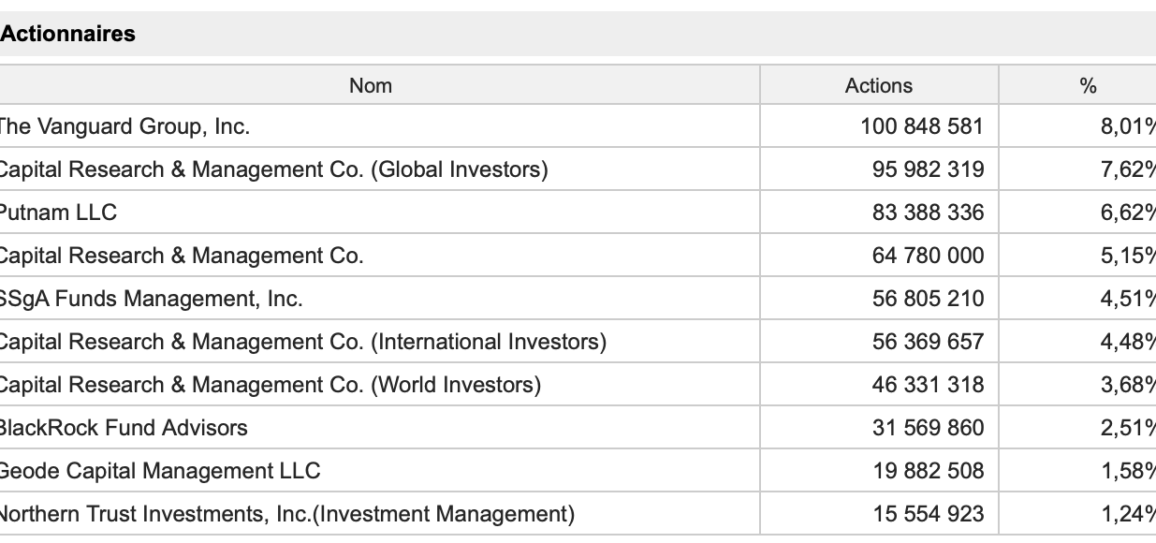The image size is (1156, 543).
Task: Click the 31 569 860 shares value
Action: (927, 427)
